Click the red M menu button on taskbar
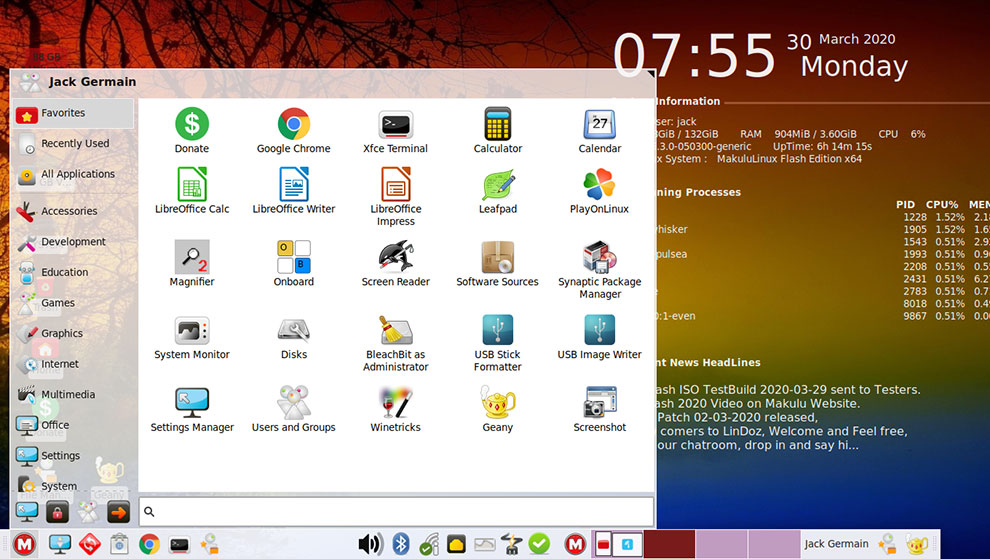 tap(25, 544)
